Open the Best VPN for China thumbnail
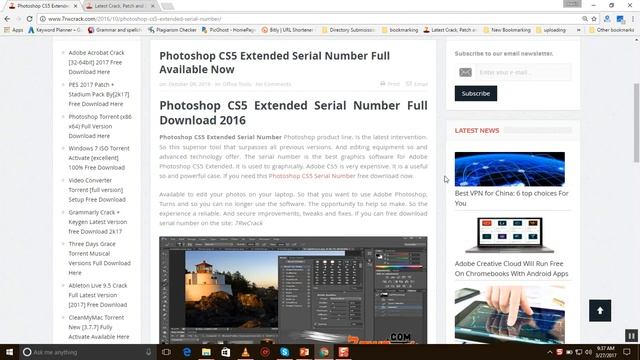The image size is (640, 360). pyautogui.click(x=509, y=169)
